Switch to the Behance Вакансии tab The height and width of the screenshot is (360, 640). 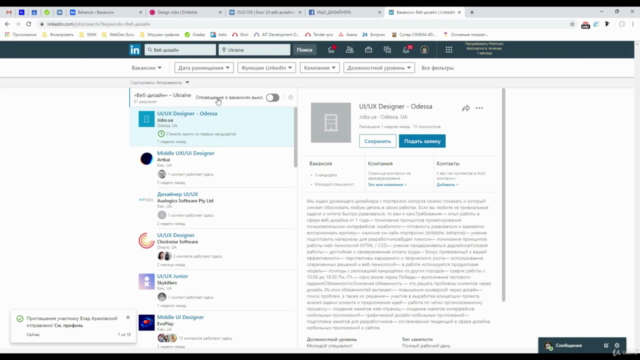pos(105,12)
